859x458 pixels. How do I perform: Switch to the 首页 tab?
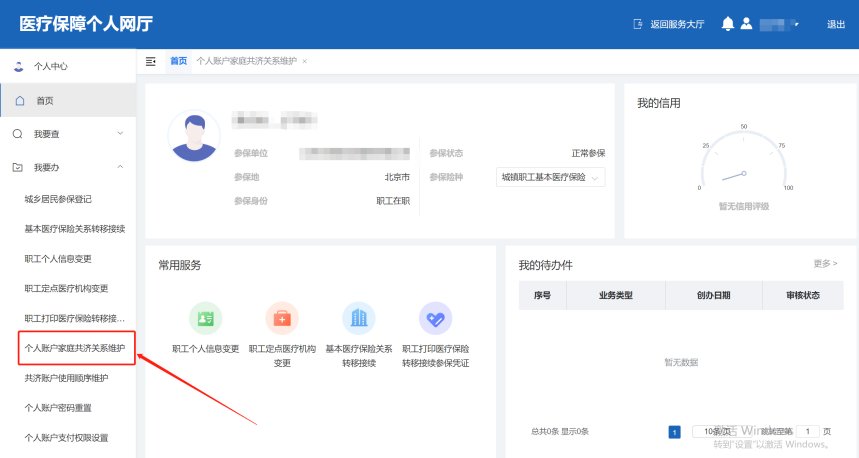click(x=178, y=61)
